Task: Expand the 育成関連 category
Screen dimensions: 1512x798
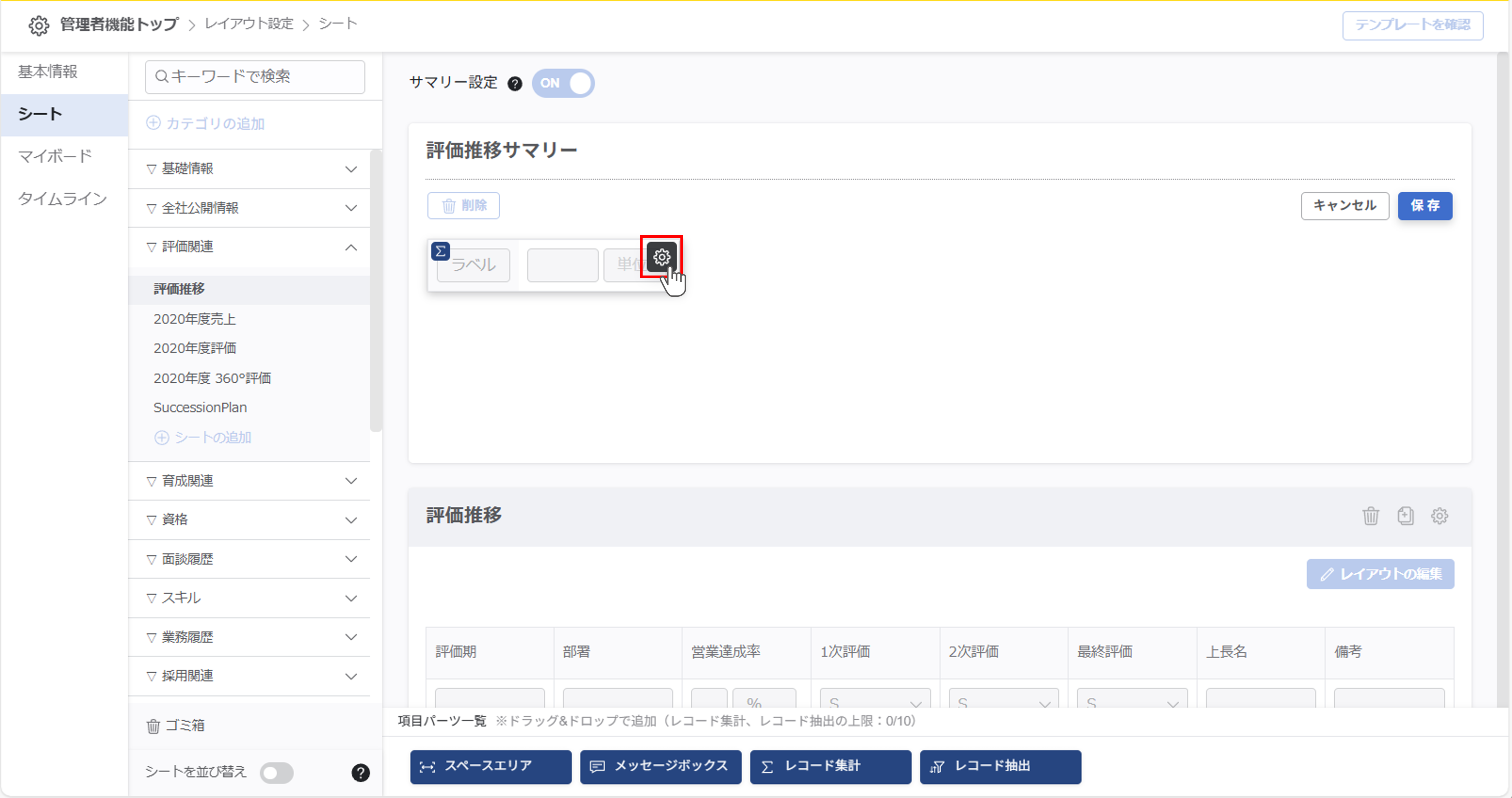Action: pos(351,481)
